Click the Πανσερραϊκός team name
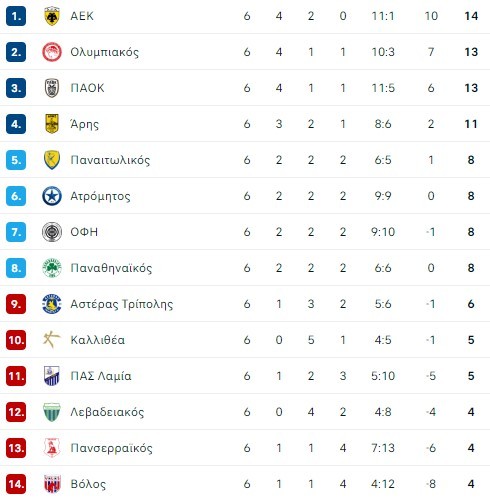This screenshot has width=490, height=499. click(x=111, y=448)
